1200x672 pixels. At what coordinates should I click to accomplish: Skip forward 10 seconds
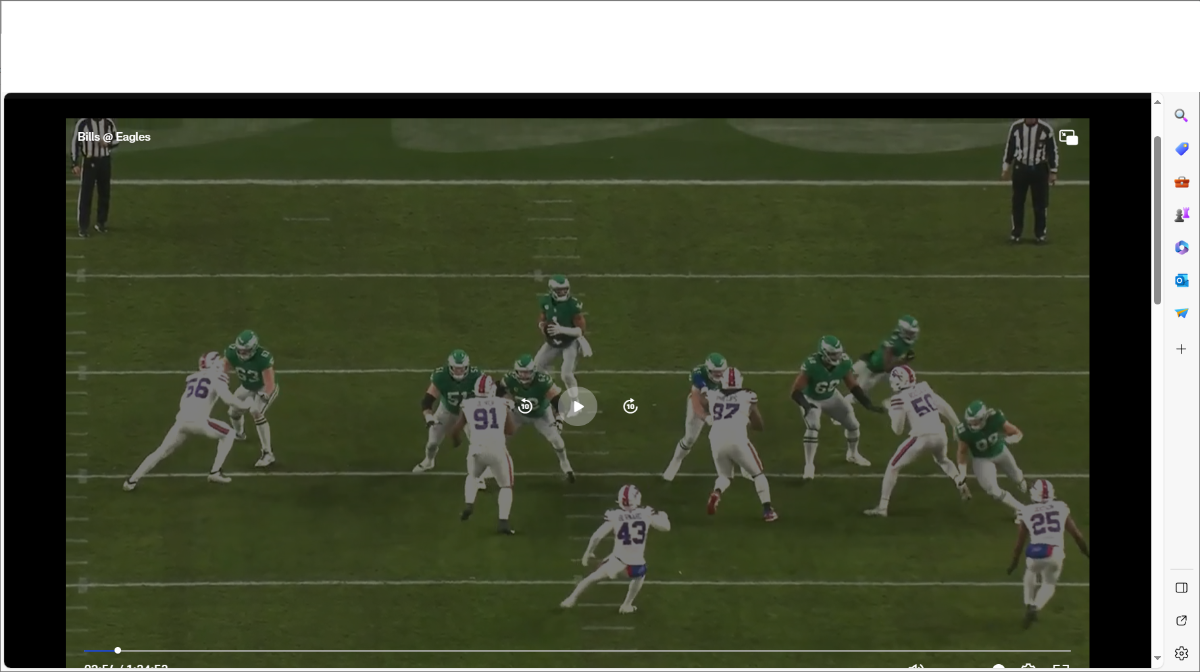[x=630, y=406]
